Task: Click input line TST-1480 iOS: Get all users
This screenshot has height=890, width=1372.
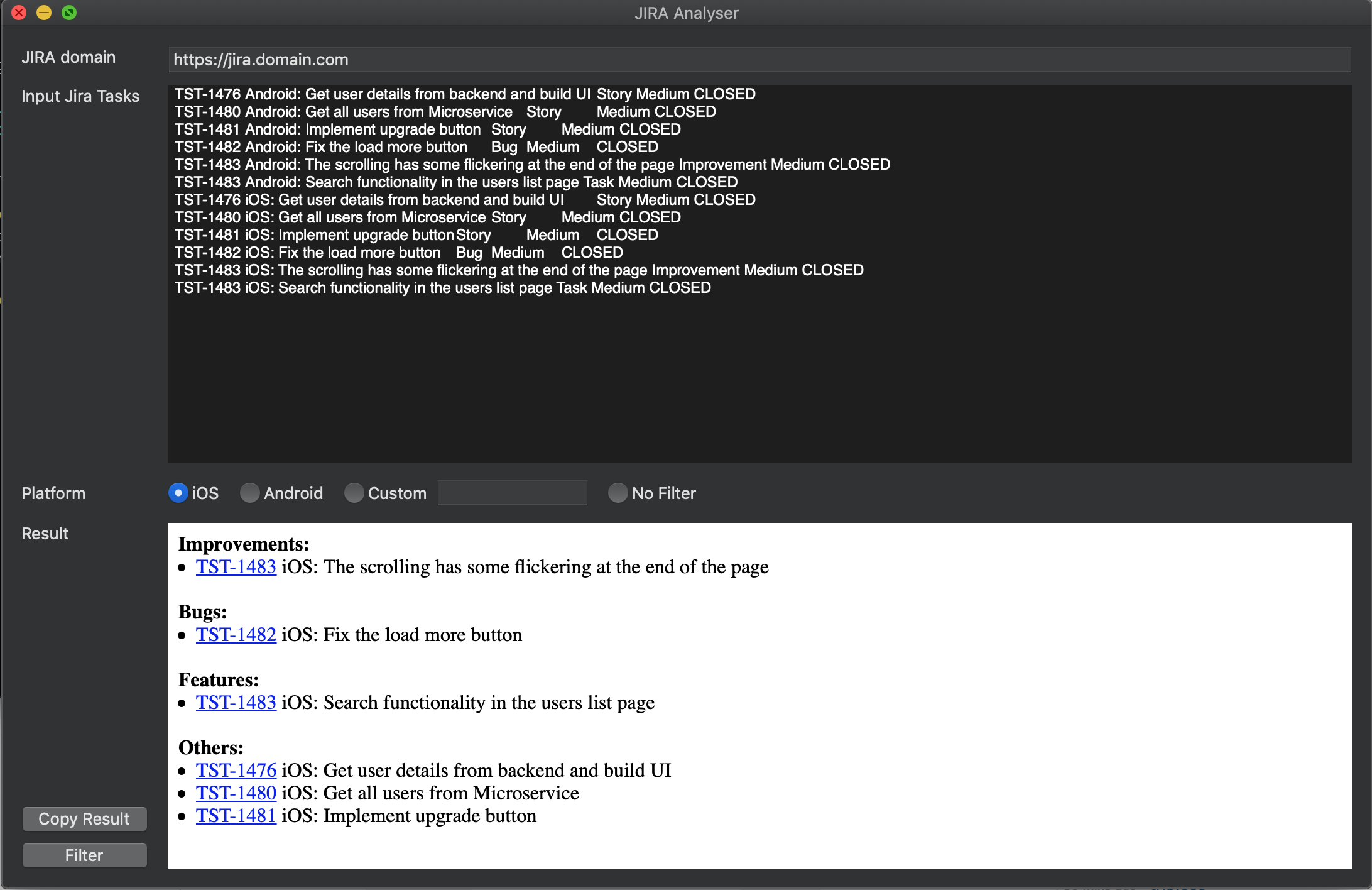Action: point(428,217)
